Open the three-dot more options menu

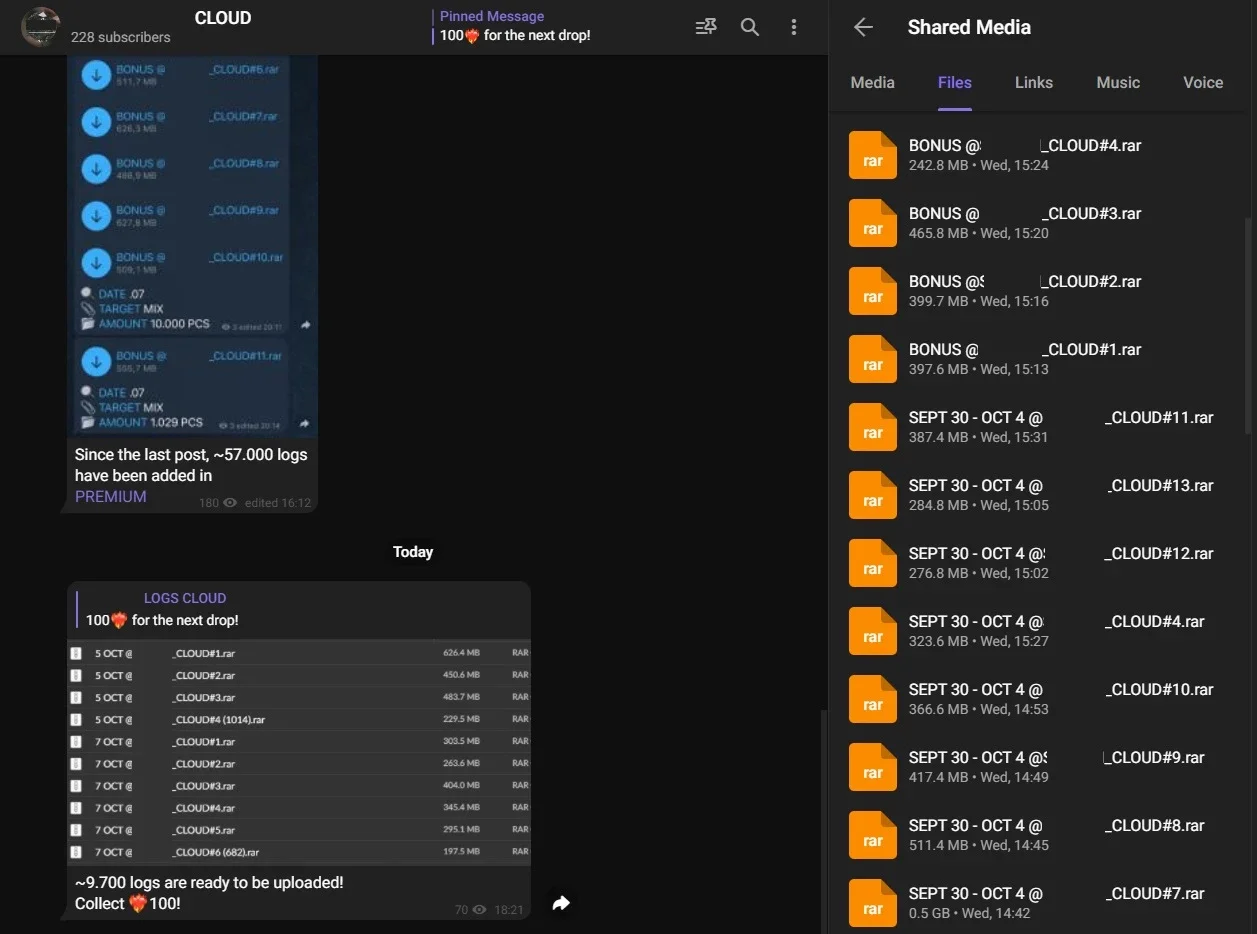point(794,27)
